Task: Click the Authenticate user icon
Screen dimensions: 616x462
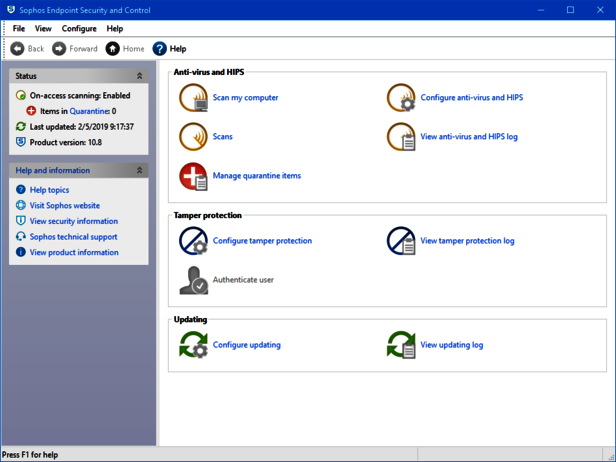Action: click(193, 280)
